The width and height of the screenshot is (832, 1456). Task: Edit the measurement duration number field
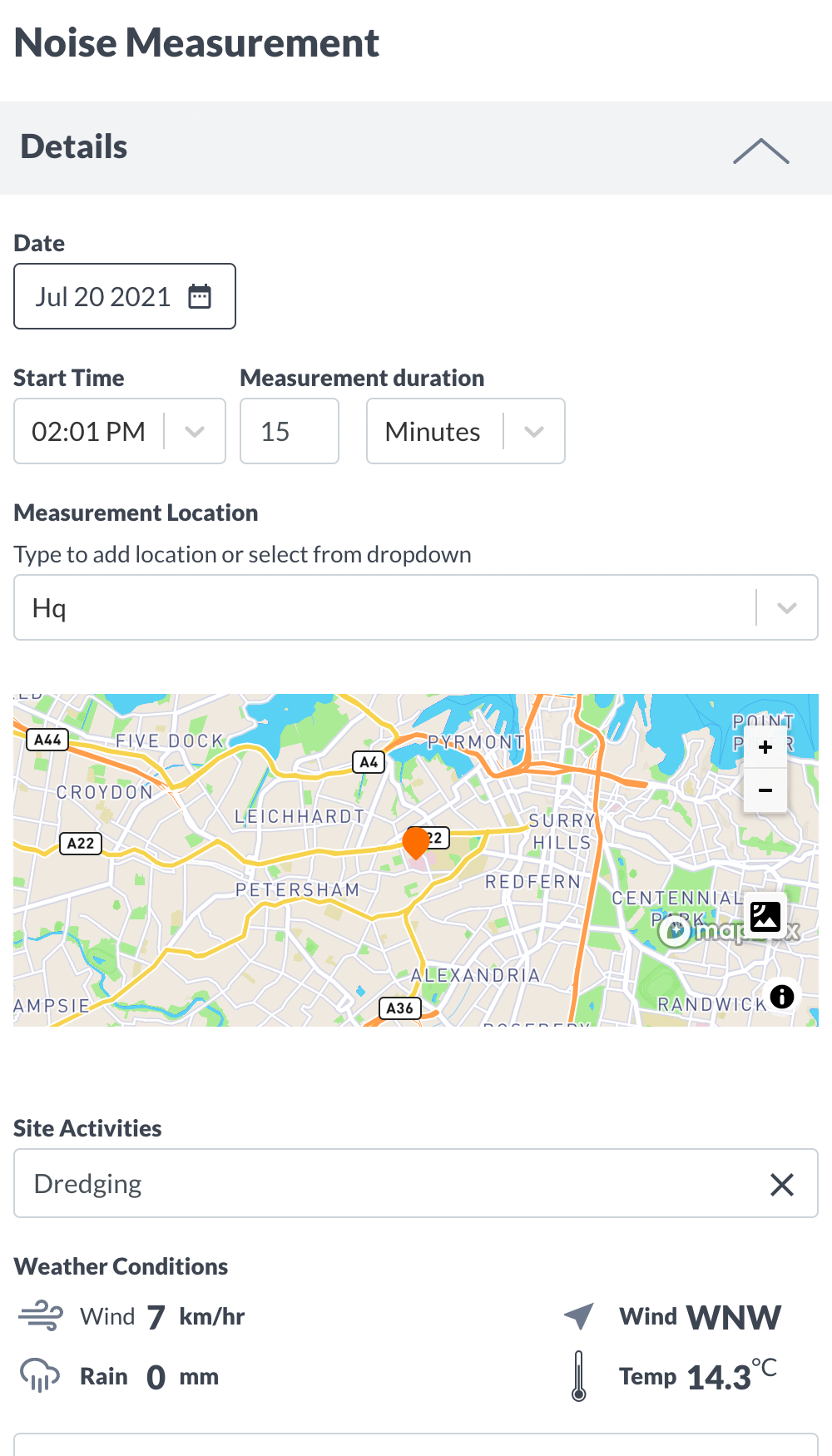(x=290, y=431)
